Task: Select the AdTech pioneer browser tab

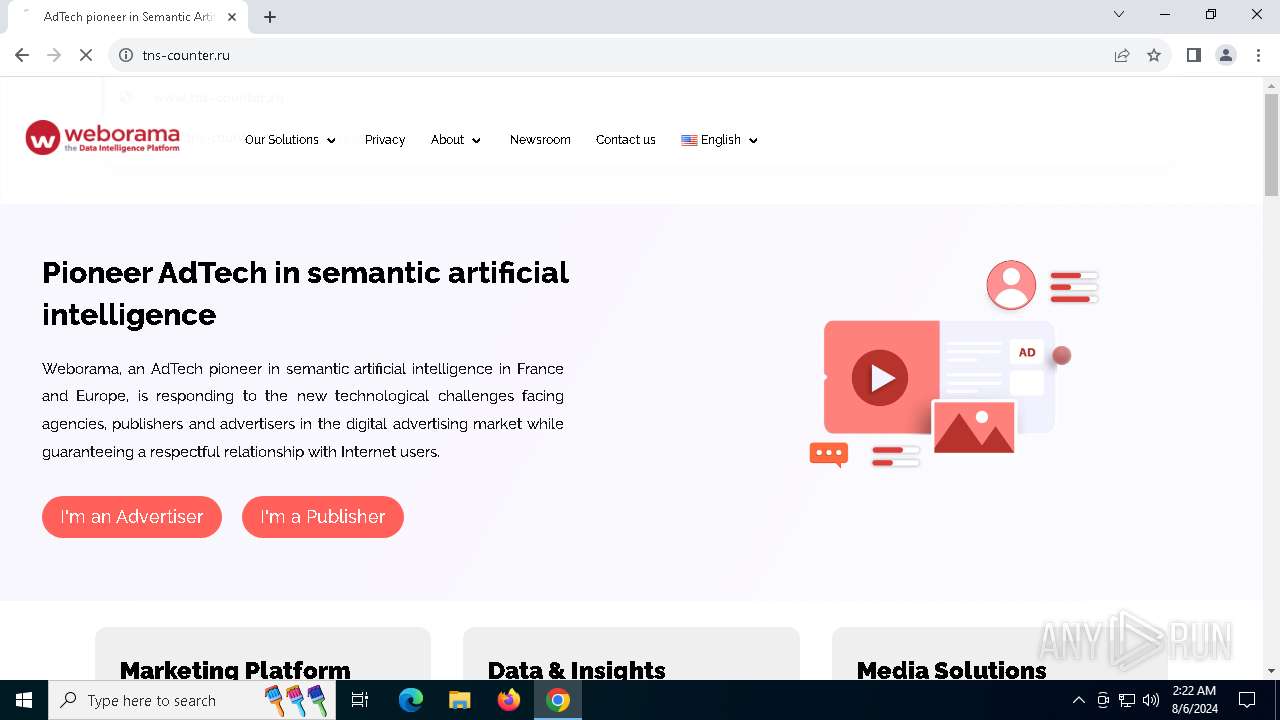Action: pyautogui.click(x=128, y=17)
